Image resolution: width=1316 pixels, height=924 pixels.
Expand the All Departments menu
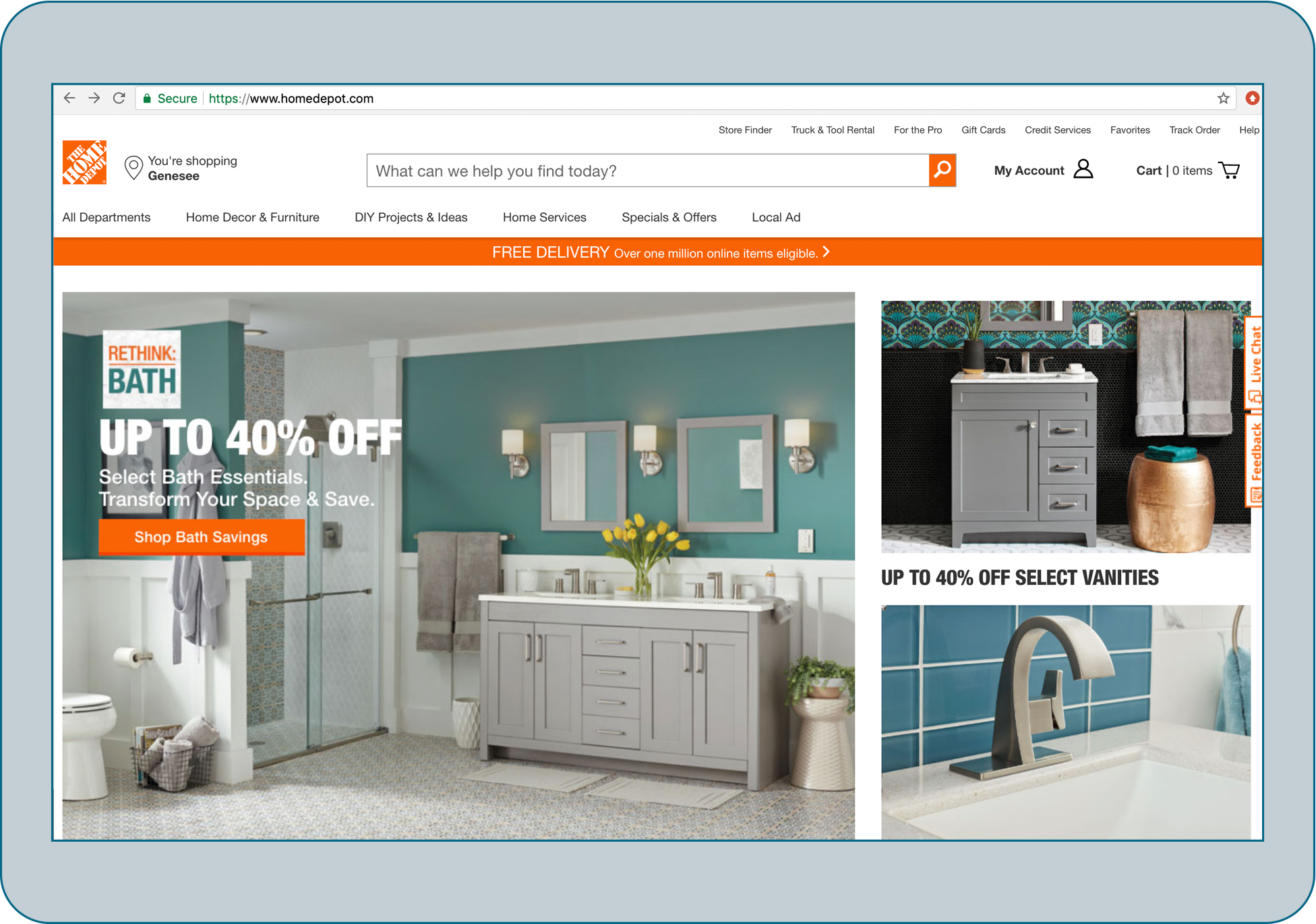point(108,217)
